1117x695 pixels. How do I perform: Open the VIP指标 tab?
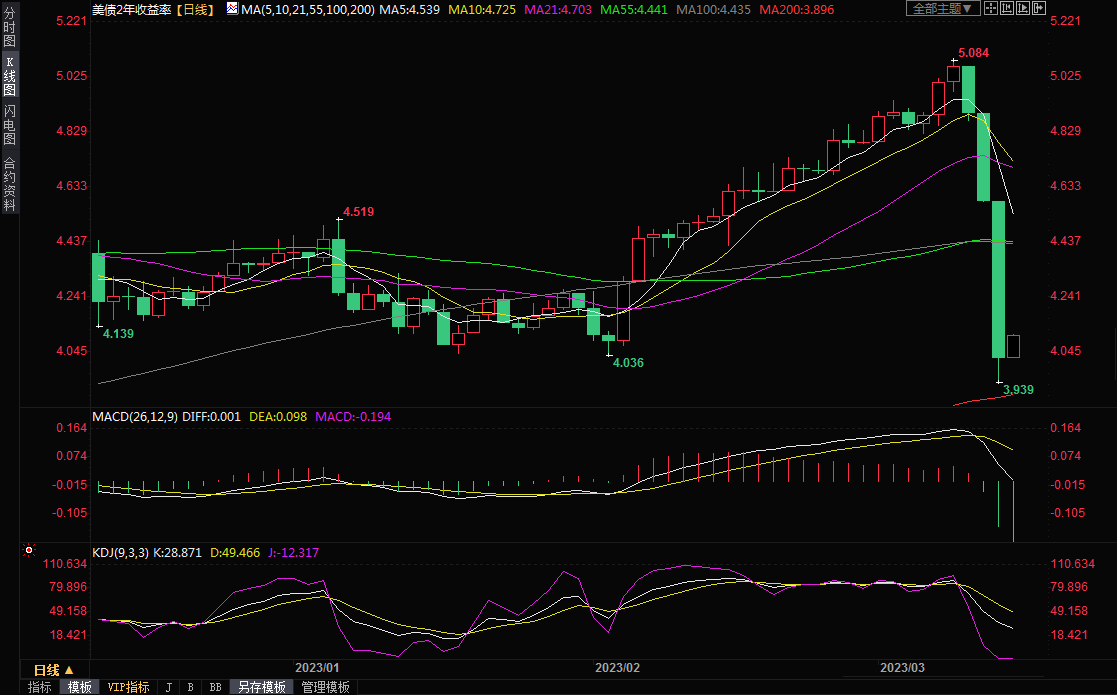coord(128,687)
